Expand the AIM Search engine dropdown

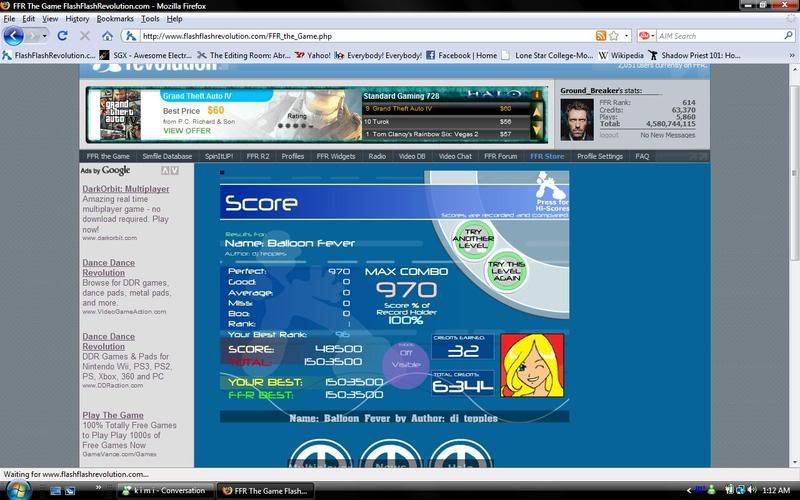652,36
